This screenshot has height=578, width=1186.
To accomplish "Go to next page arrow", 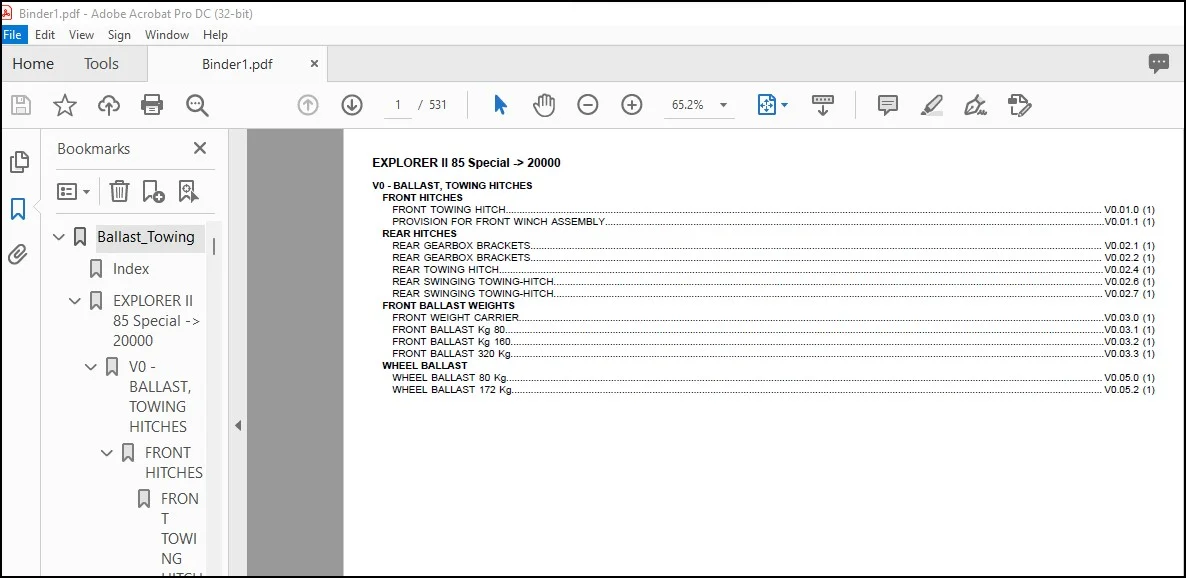I will 352,105.
